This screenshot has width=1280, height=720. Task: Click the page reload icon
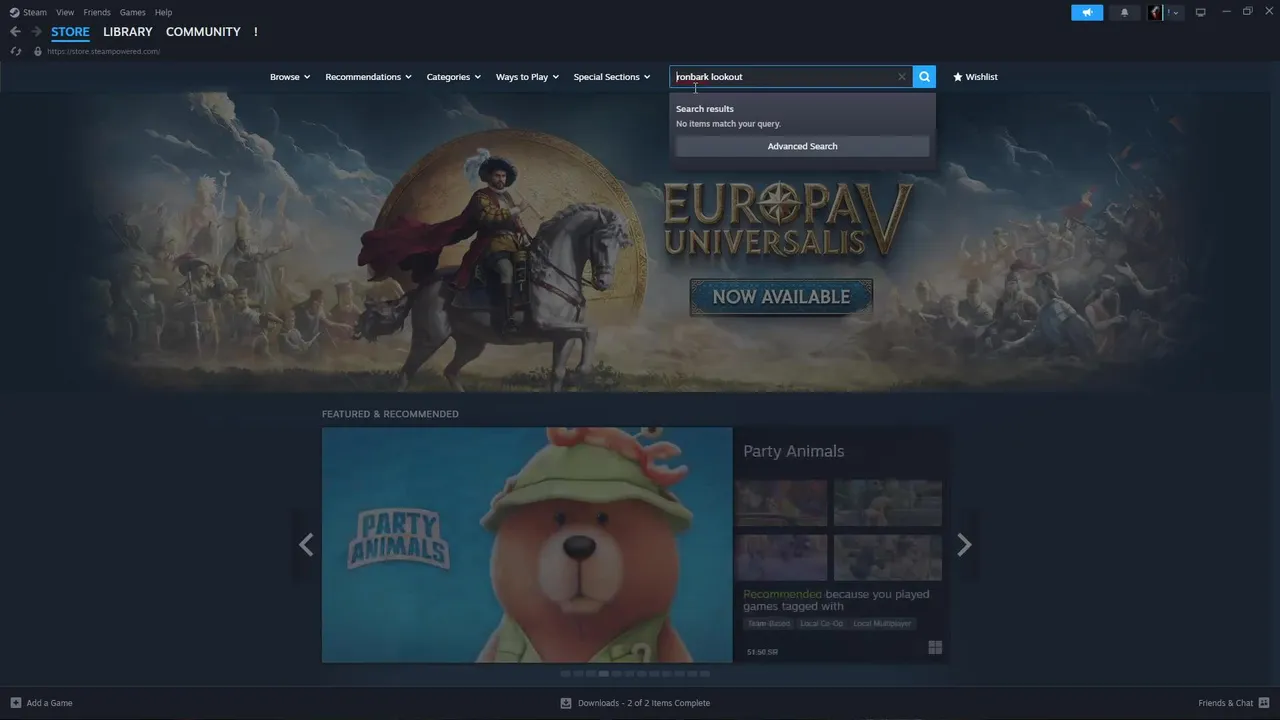[16, 51]
